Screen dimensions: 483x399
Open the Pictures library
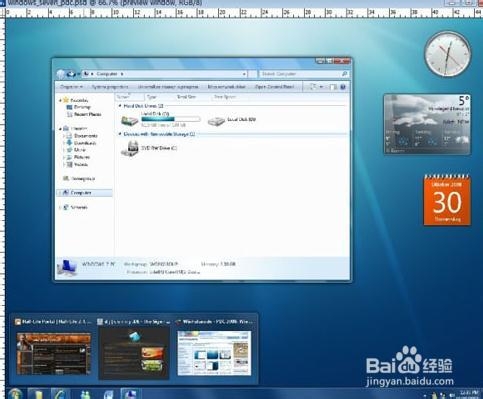[x=78, y=157]
